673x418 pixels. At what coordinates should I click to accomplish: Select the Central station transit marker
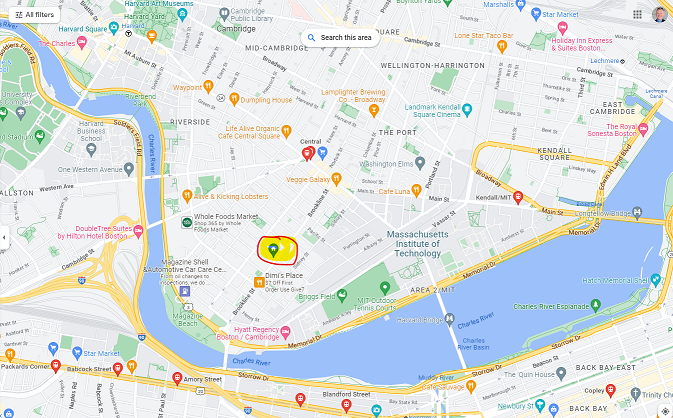click(x=308, y=153)
